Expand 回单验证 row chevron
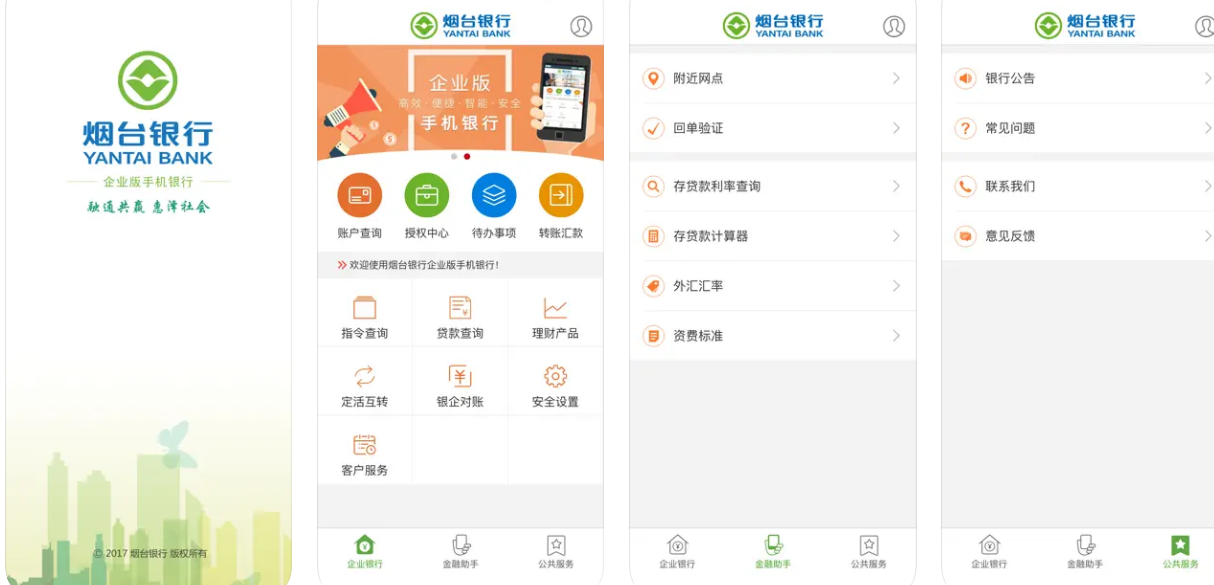Screen dimensions: 1214x585 [896, 128]
